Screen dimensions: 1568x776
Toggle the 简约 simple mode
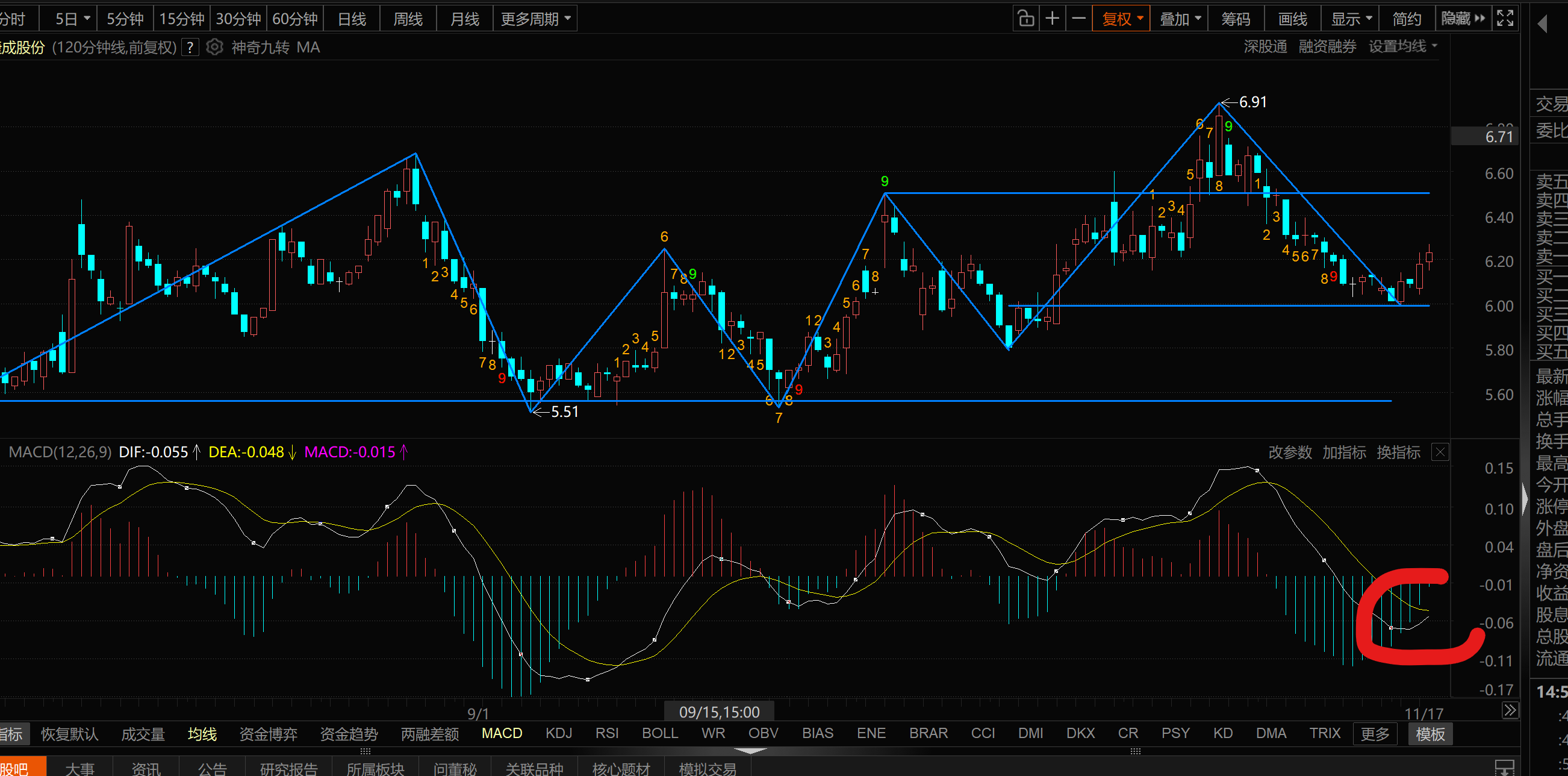pos(1407,19)
